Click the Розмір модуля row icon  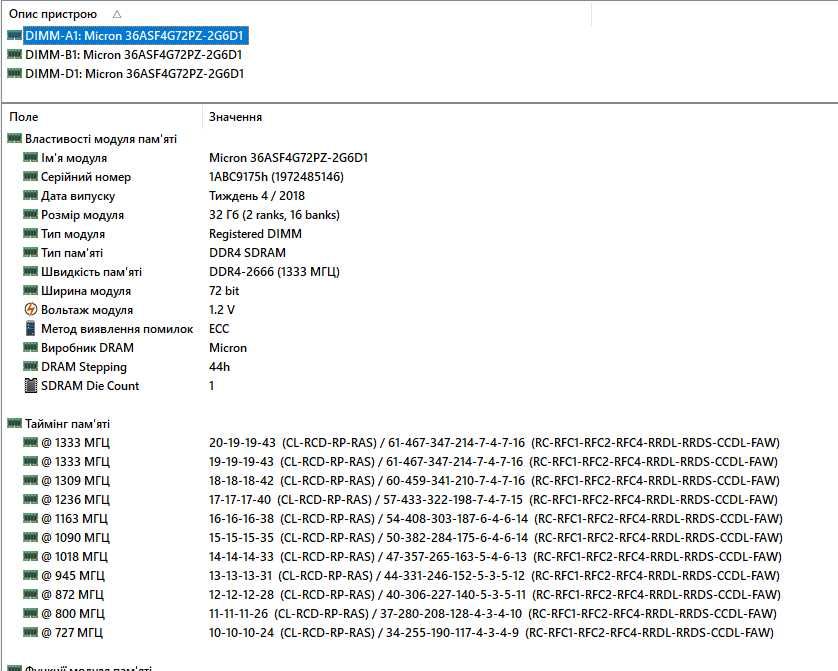(x=31, y=215)
